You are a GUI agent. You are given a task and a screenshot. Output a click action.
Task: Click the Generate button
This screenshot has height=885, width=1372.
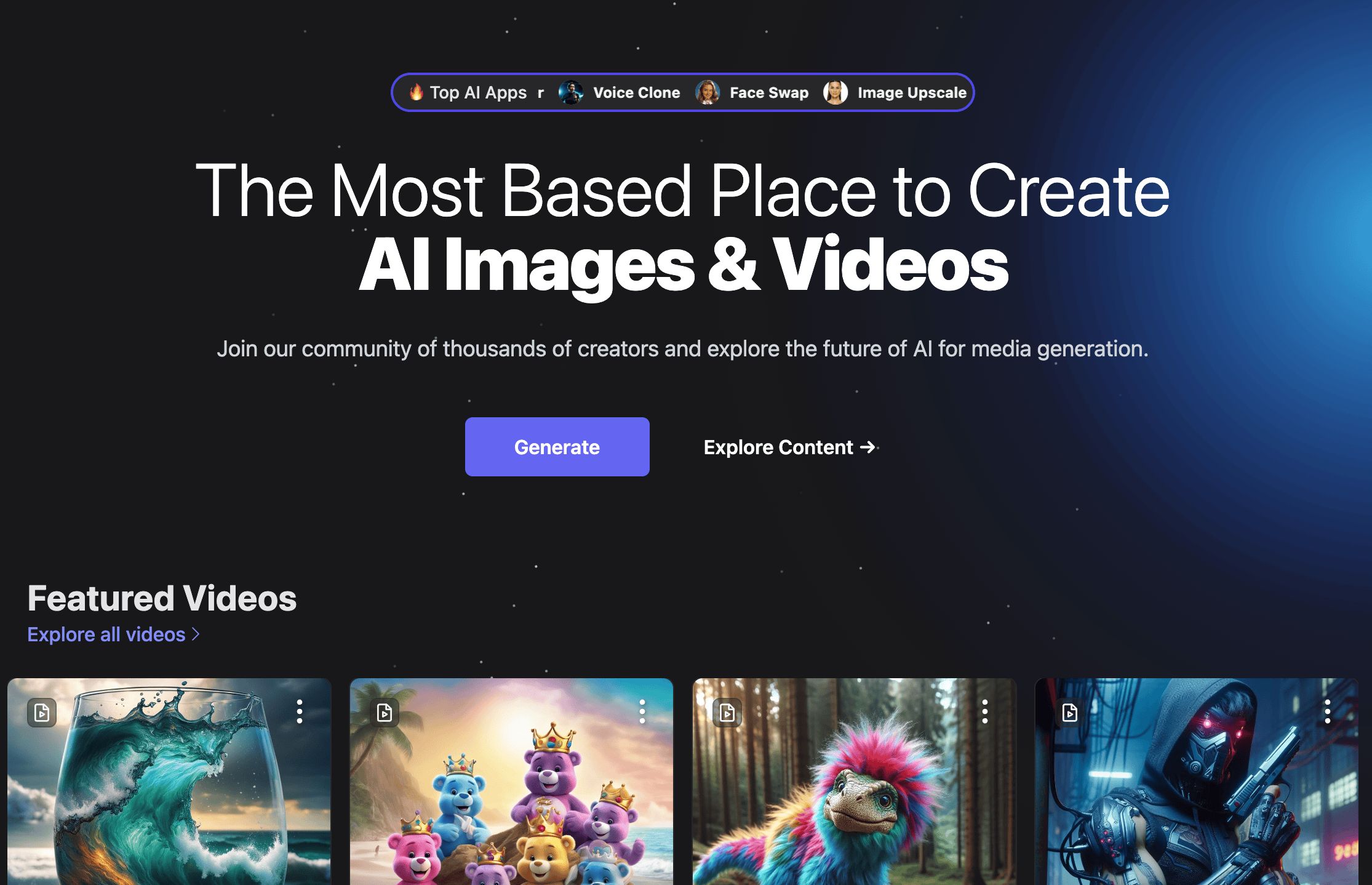[x=557, y=447]
